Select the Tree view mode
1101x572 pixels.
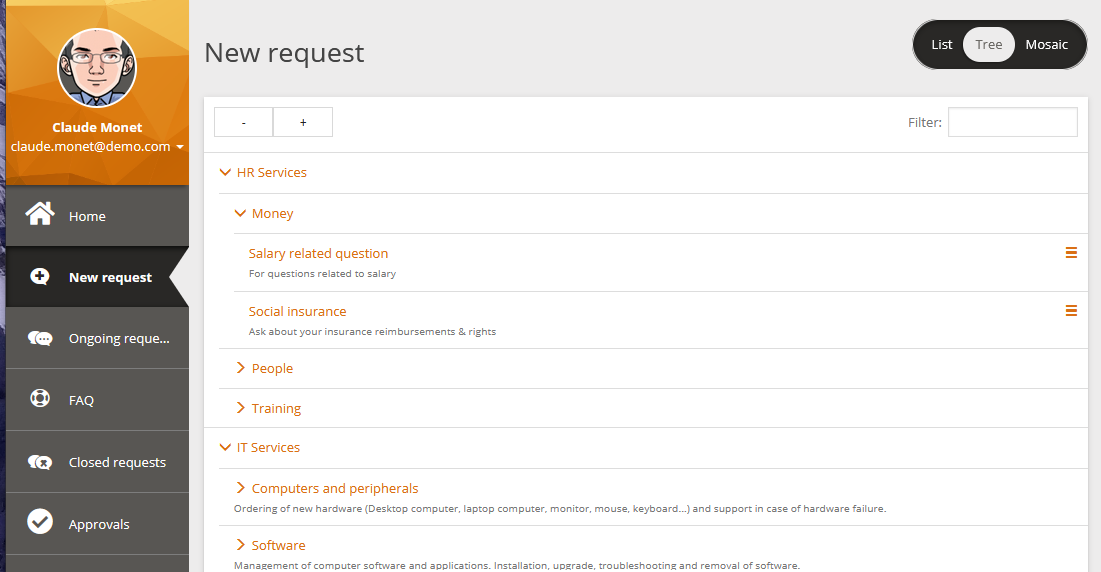point(988,45)
